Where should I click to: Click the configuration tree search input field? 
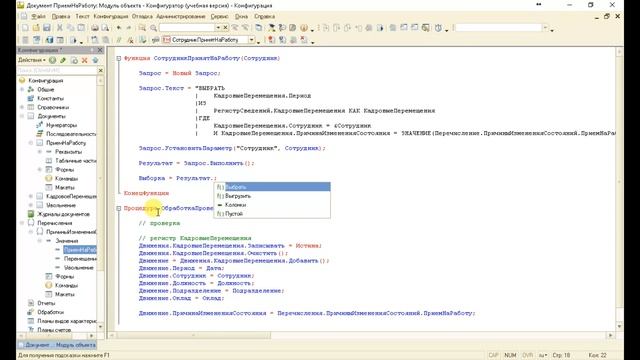coord(57,71)
